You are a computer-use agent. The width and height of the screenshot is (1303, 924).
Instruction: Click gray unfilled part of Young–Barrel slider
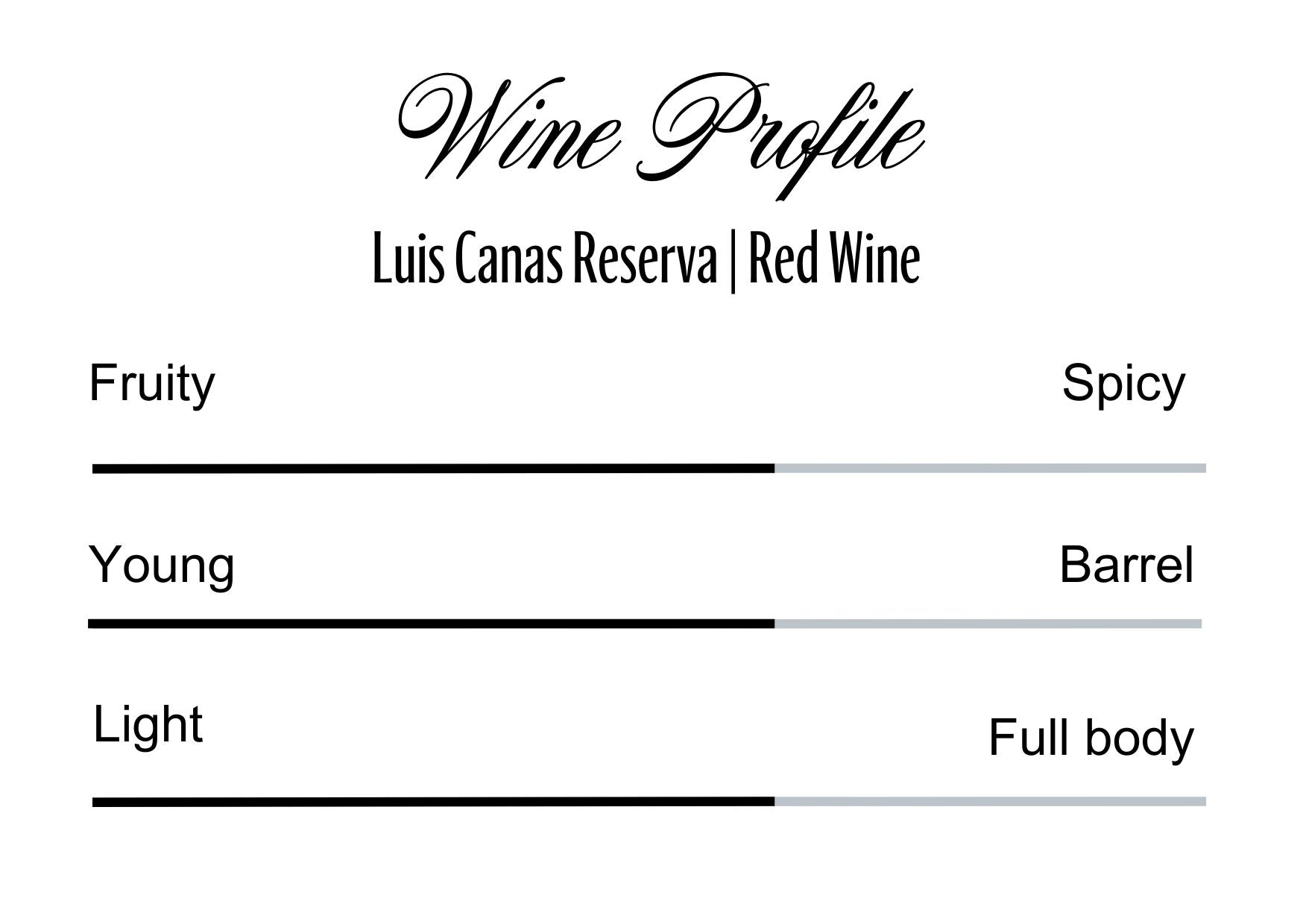pyautogui.click(x=988, y=624)
